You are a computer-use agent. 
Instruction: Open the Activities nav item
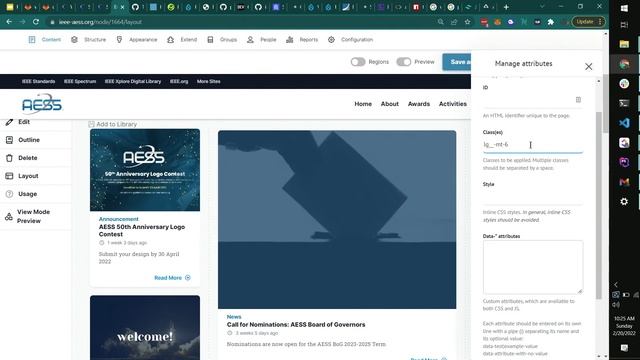tap(453, 104)
